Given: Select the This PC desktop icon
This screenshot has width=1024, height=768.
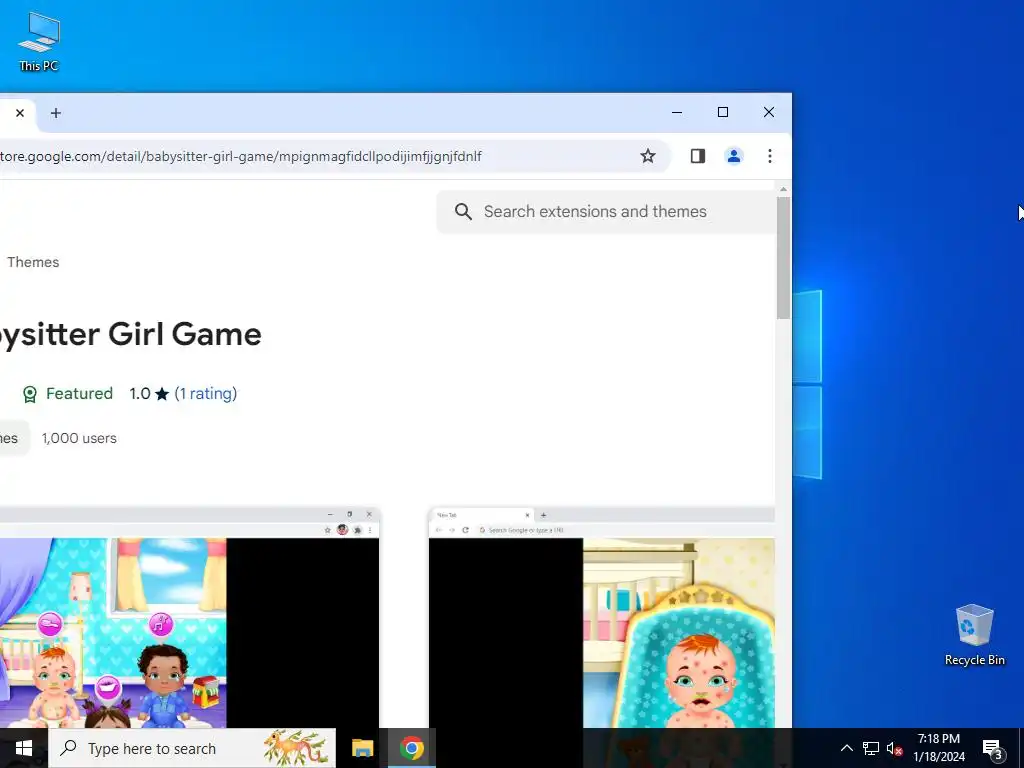Looking at the screenshot, I should pyautogui.click(x=39, y=41).
